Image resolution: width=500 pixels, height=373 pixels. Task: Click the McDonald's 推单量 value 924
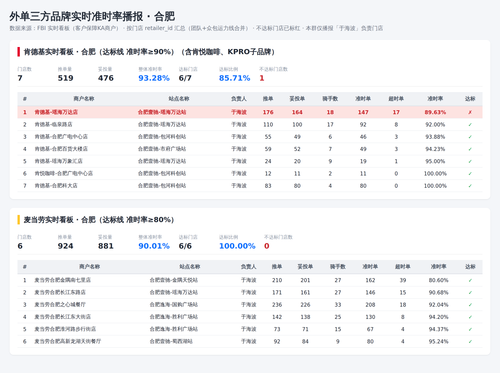tap(65, 246)
